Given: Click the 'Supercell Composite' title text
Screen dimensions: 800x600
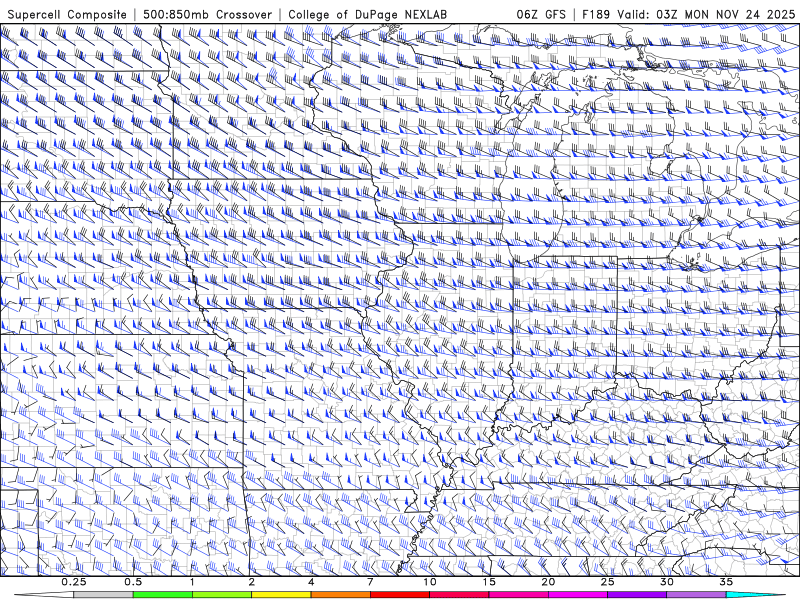Looking at the screenshot, I should tap(67, 15).
